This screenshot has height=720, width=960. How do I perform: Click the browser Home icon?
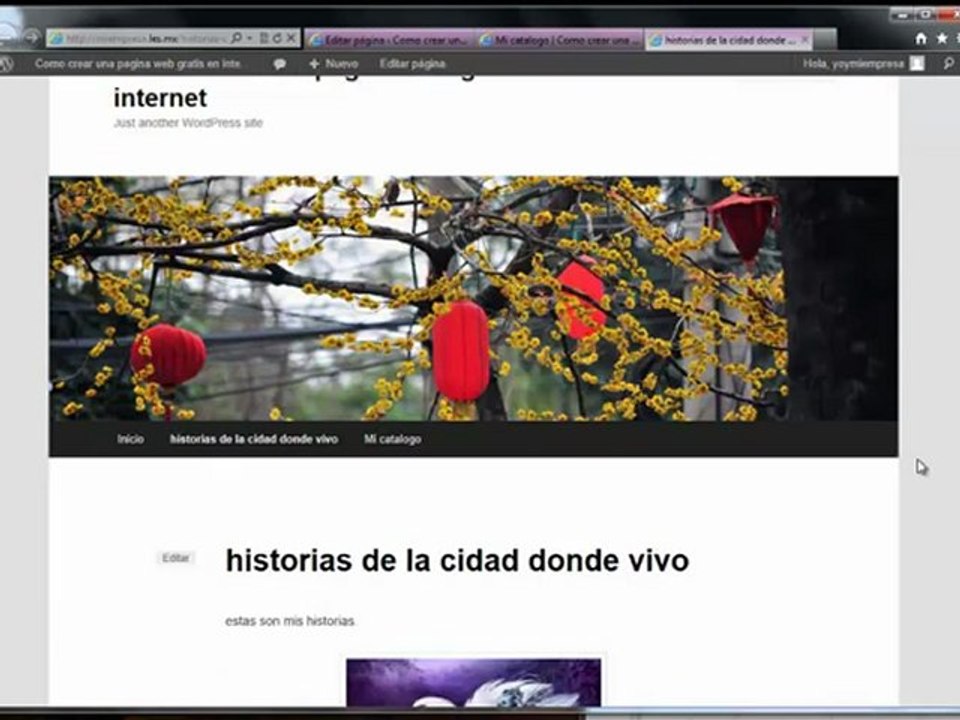(x=921, y=39)
